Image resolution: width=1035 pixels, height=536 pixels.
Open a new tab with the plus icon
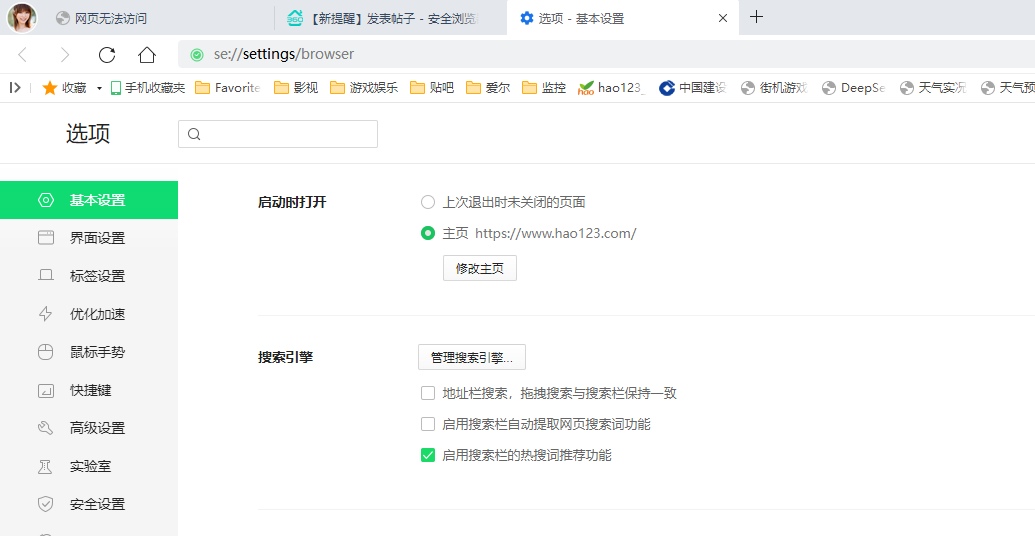(757, 17)
